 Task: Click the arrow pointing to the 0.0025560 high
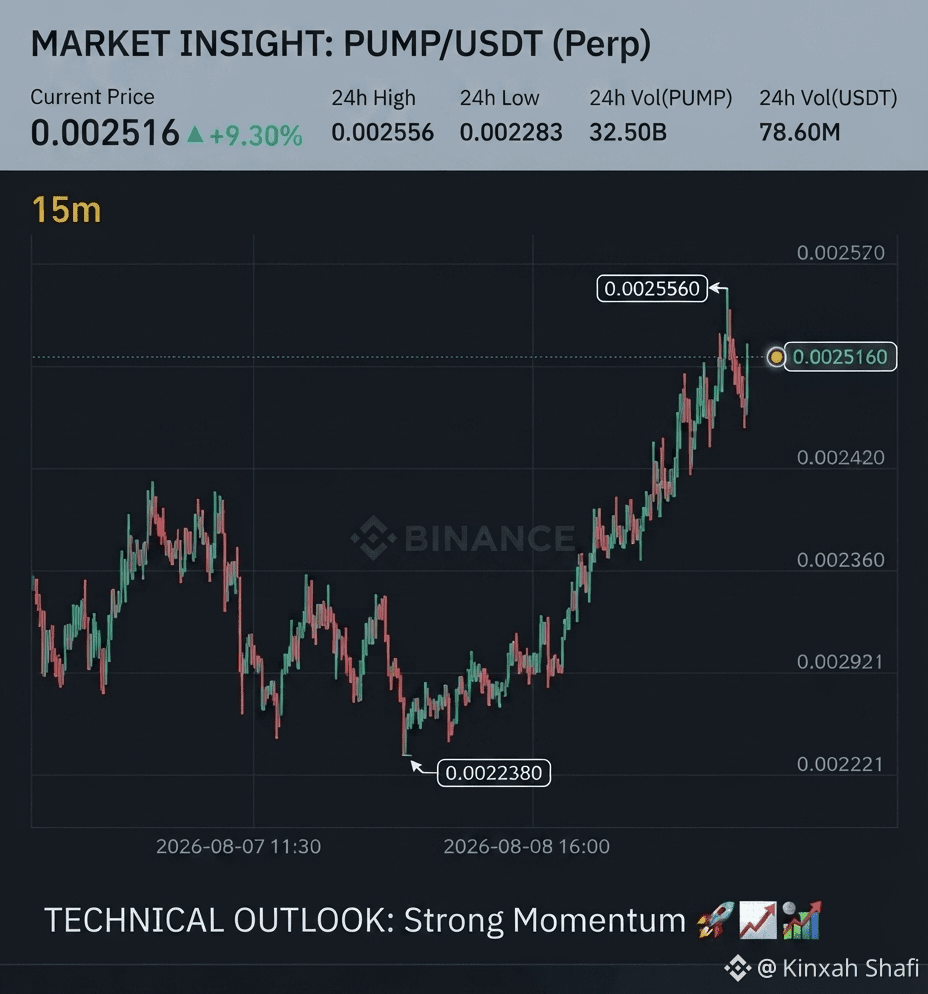point(719,288)
